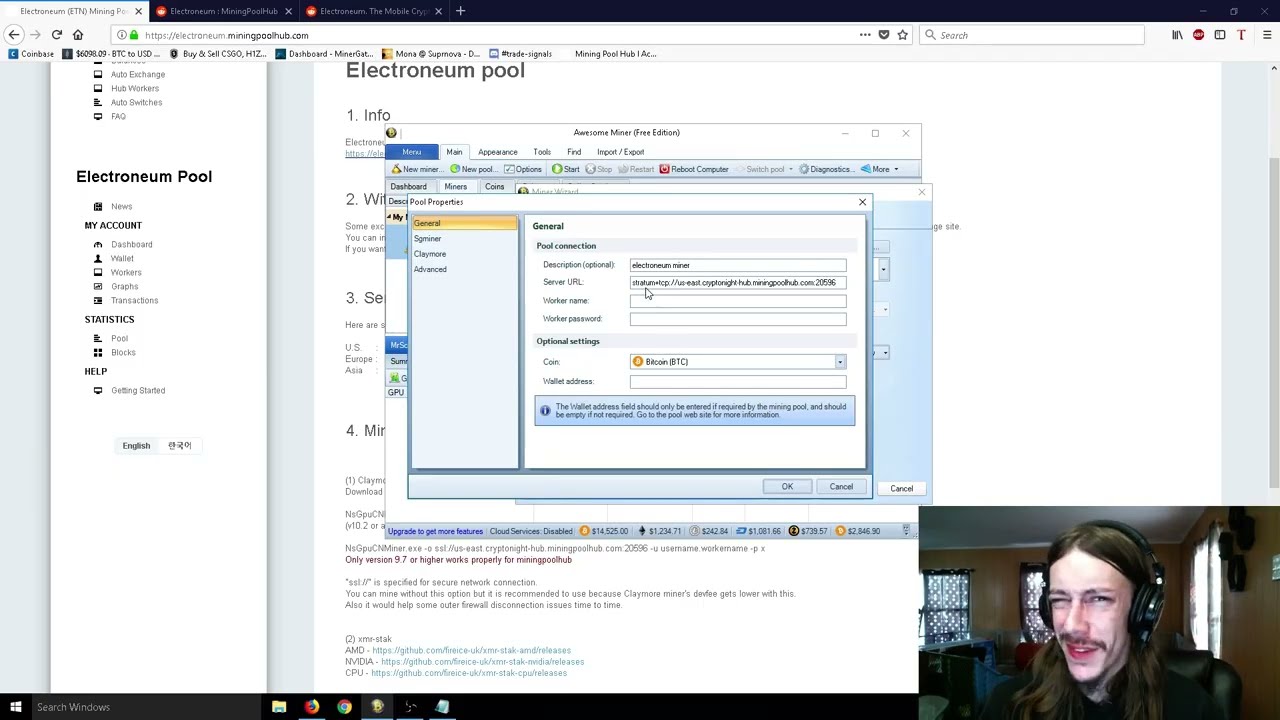The image size is (1280, 720).
Task: Click the Litecoin $242.84 price in status bar
Action: pos(709,531)
